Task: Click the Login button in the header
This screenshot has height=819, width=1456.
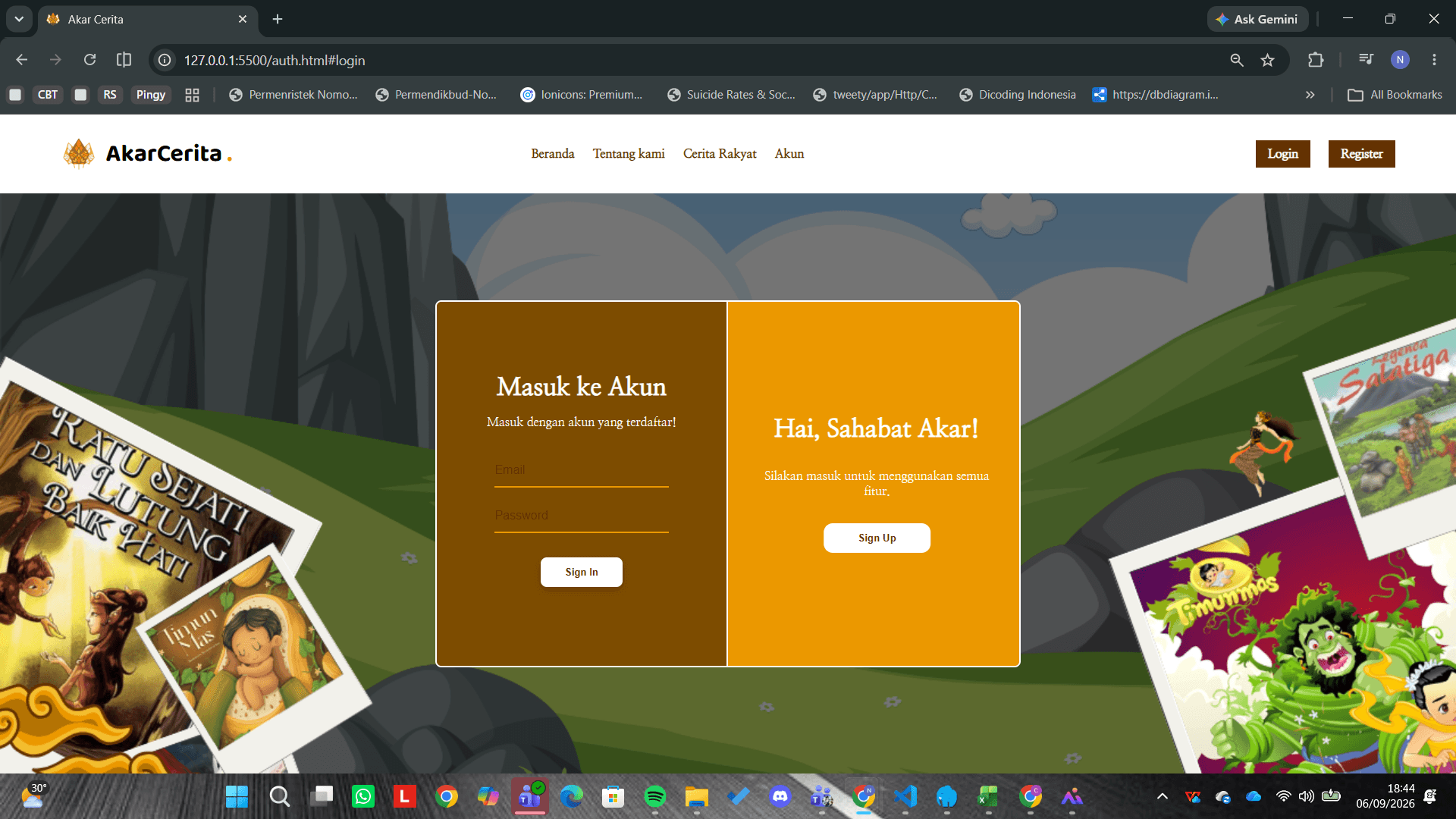Action: coord(1283,154)
